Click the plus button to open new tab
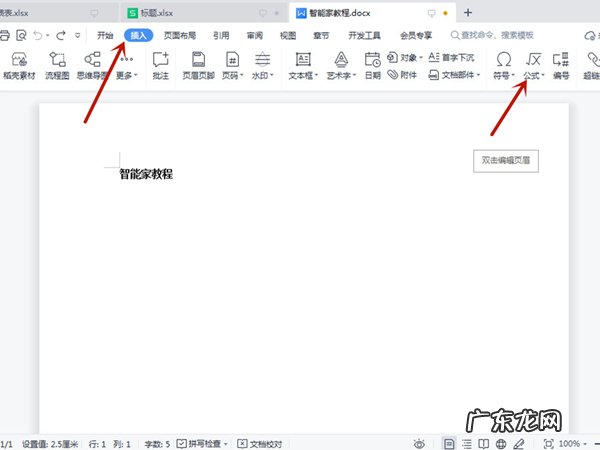 468,13
